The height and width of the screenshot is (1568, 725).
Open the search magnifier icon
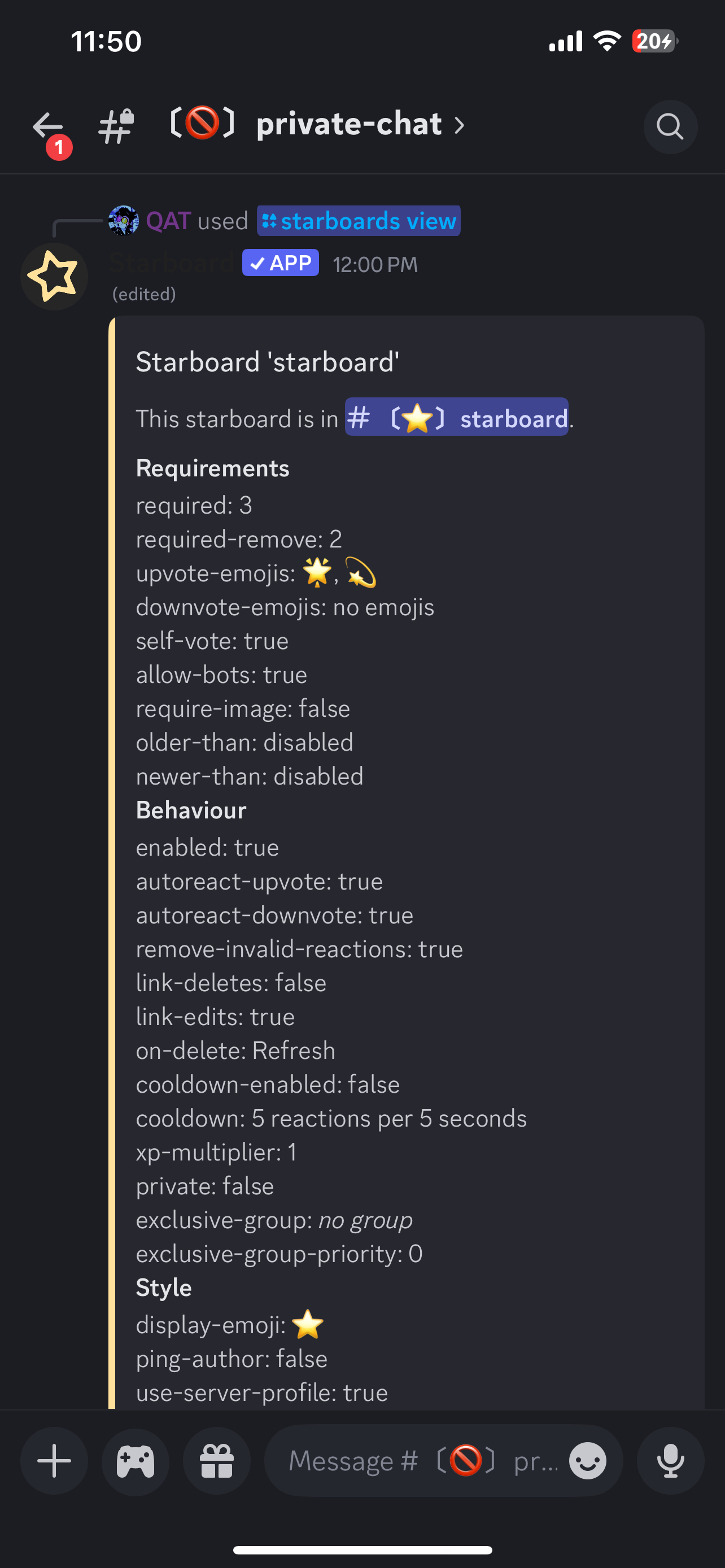click(x=670, y=126)
